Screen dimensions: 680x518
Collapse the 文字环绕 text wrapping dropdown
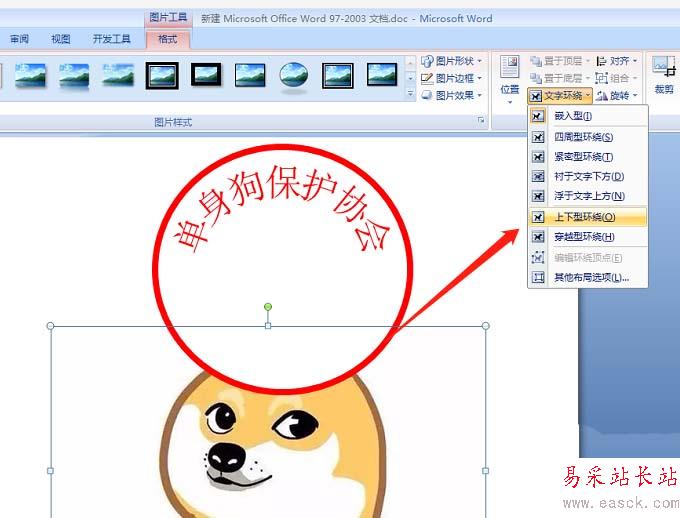(560, 95)
